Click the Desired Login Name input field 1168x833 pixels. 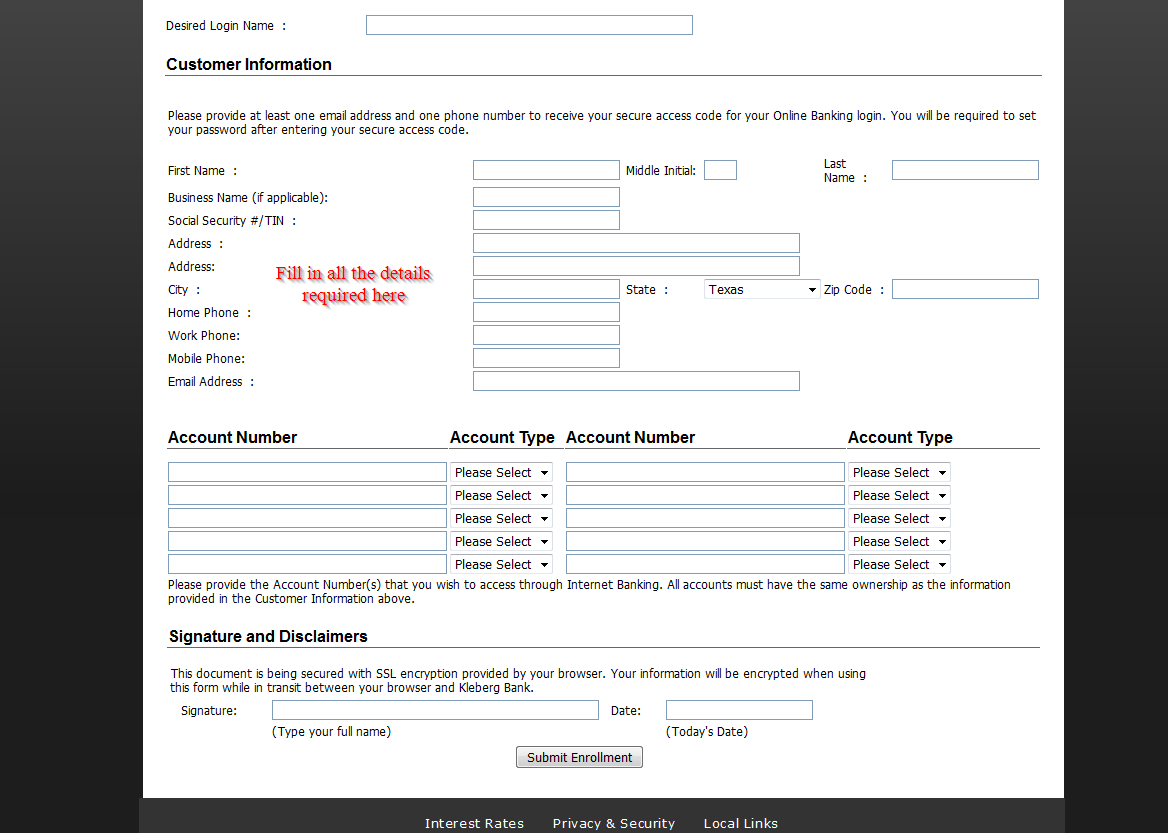(529, 25)
